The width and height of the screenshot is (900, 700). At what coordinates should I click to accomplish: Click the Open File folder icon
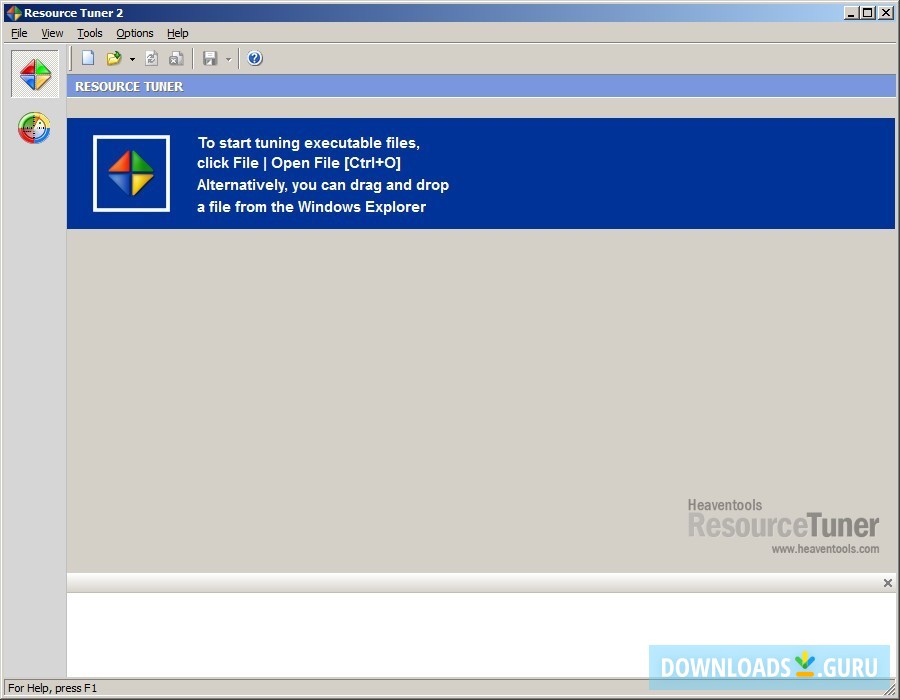[113, 58]
